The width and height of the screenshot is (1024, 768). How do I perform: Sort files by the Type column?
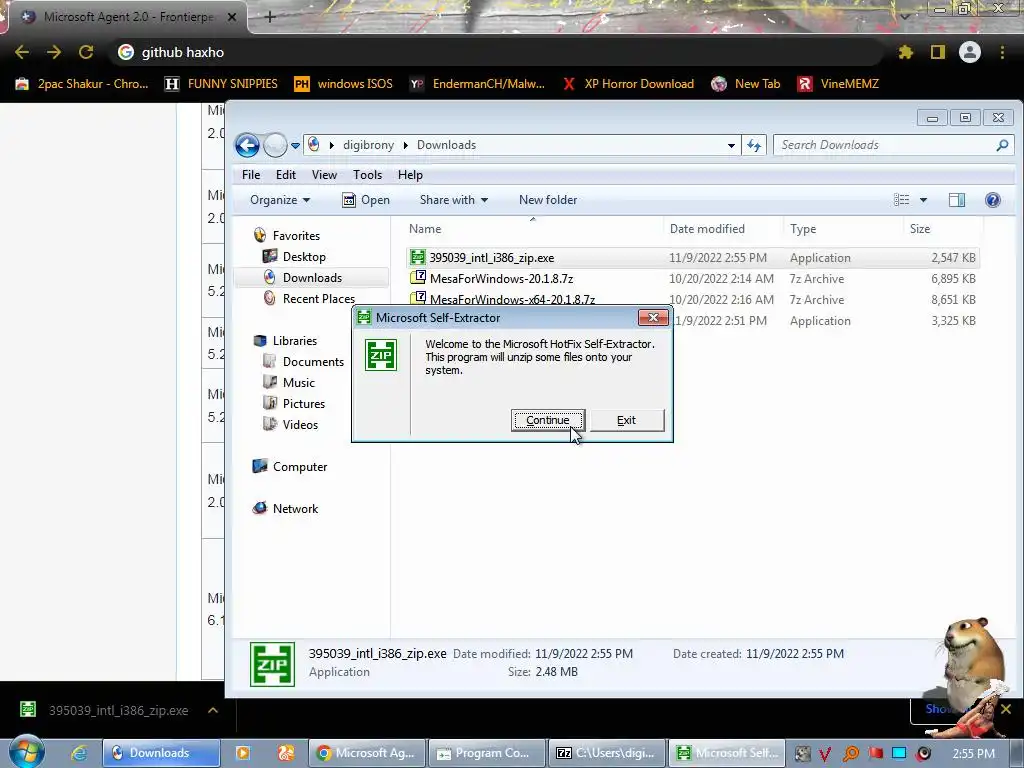click(x=843, y=229)
